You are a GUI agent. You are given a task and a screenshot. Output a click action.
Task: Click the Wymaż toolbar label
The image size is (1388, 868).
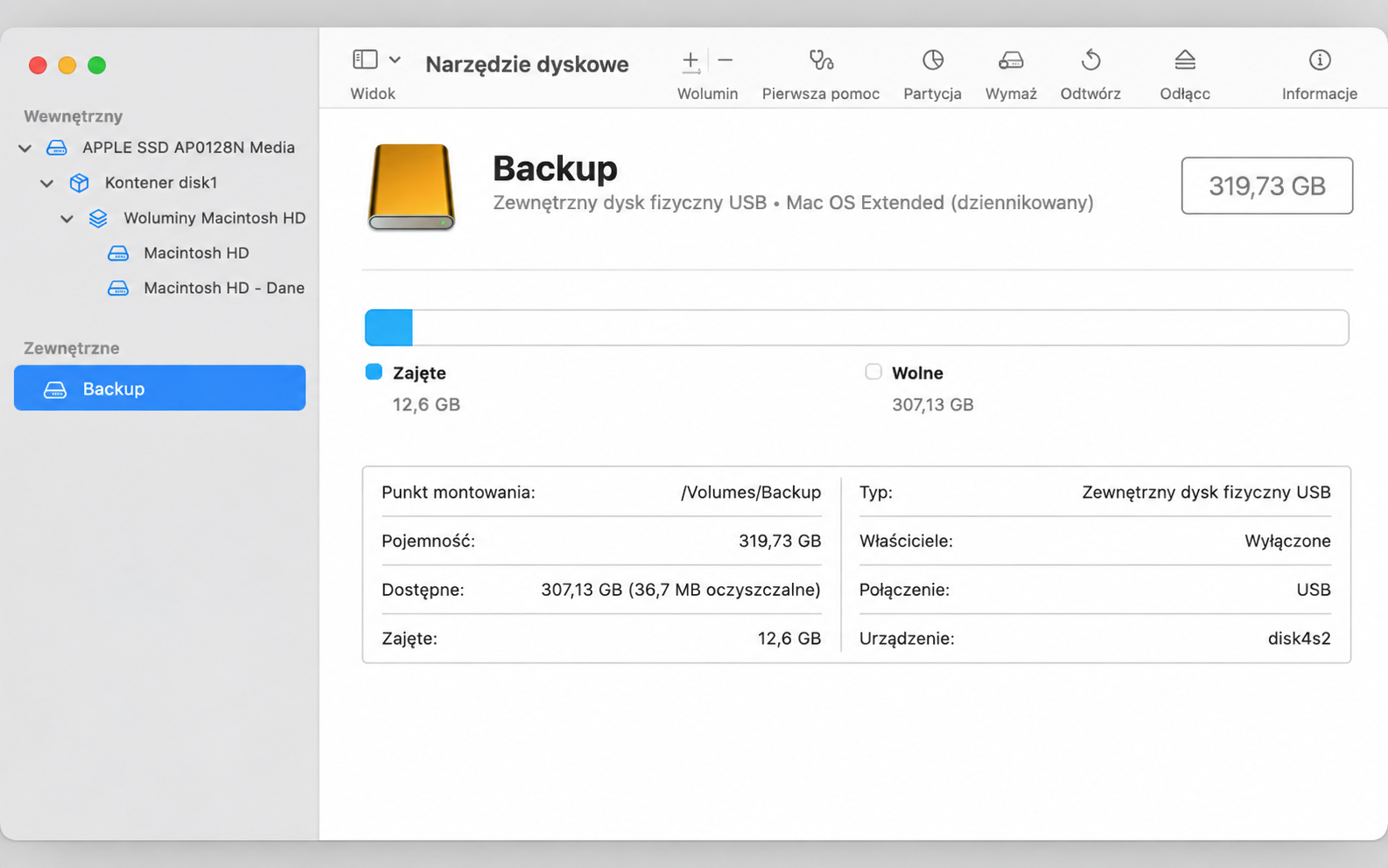(x=1011, y=94)
